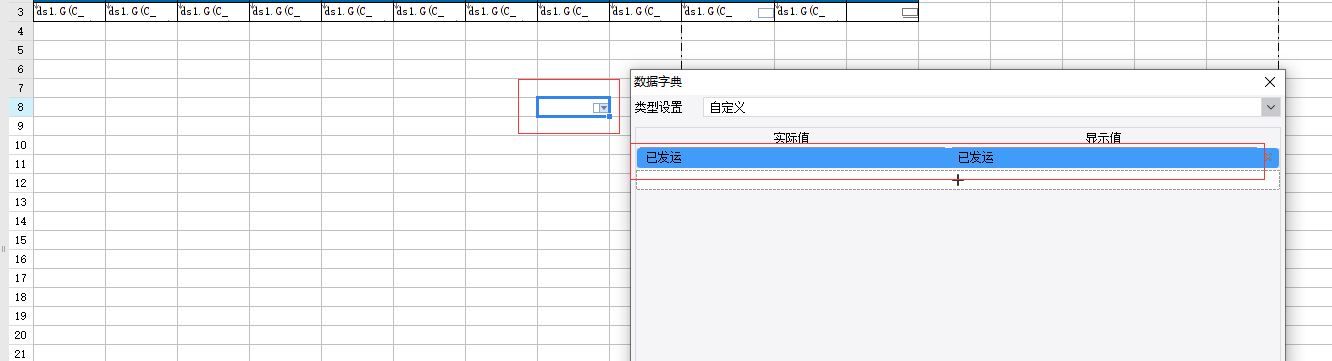The image size is (1332, 361).
Task: Select row header 9
Action: [x=21, y=126]
